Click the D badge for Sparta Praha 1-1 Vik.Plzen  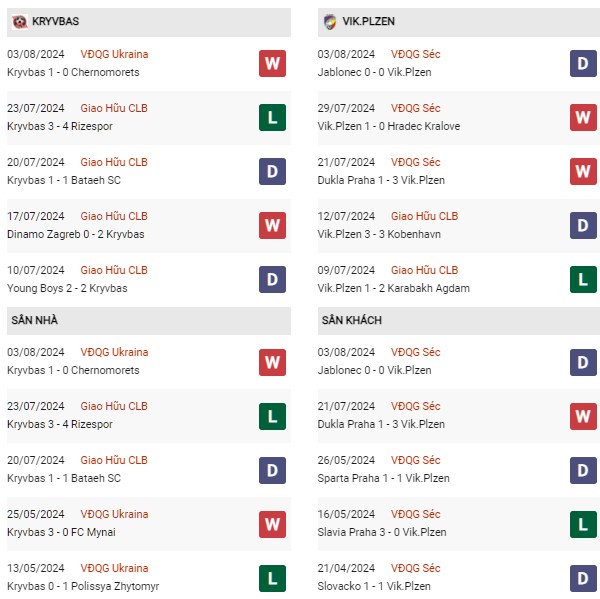583,470
